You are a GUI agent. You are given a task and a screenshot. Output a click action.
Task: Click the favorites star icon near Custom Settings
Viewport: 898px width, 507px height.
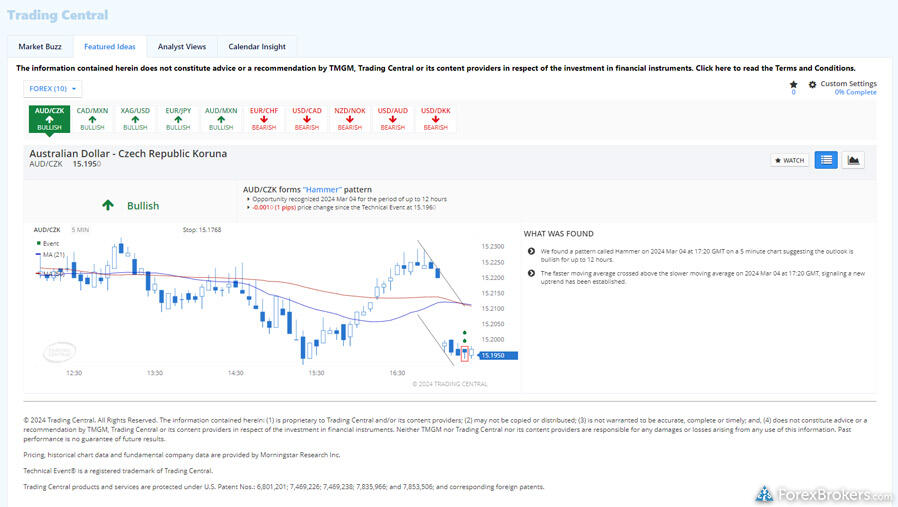(793, 85)
